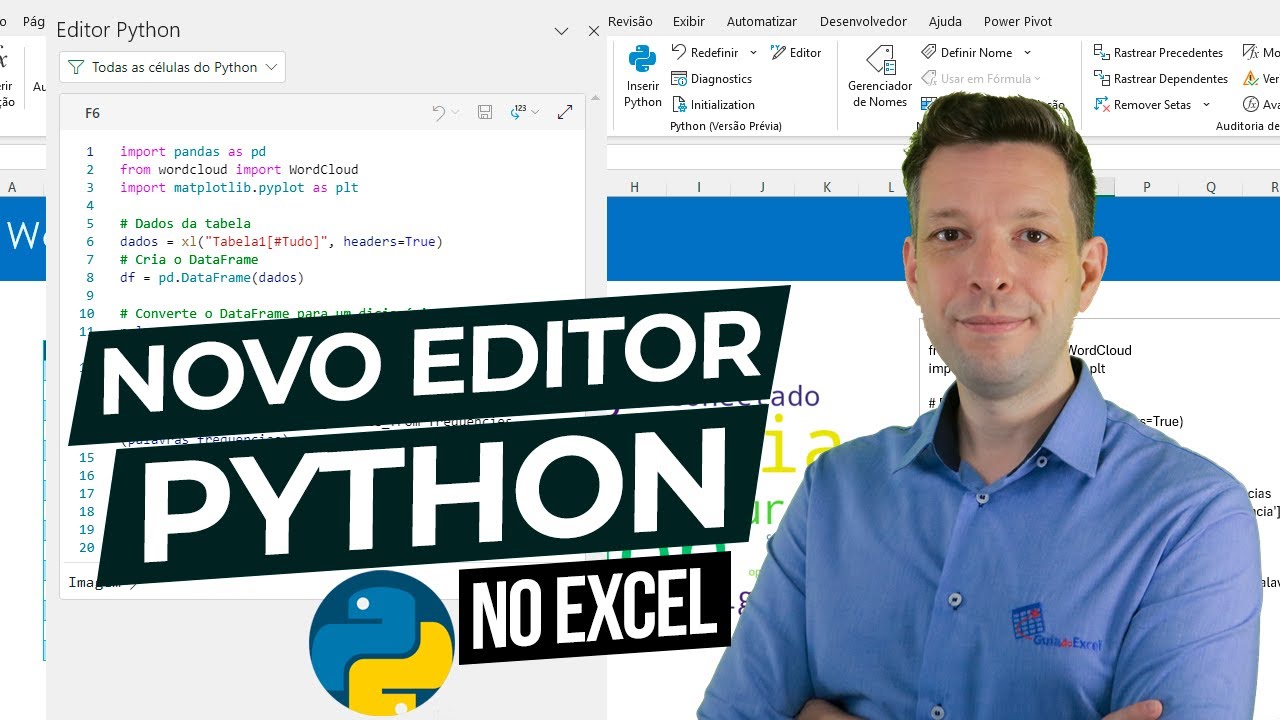Expand the undo history dropdown arrow

click(455, 113)
